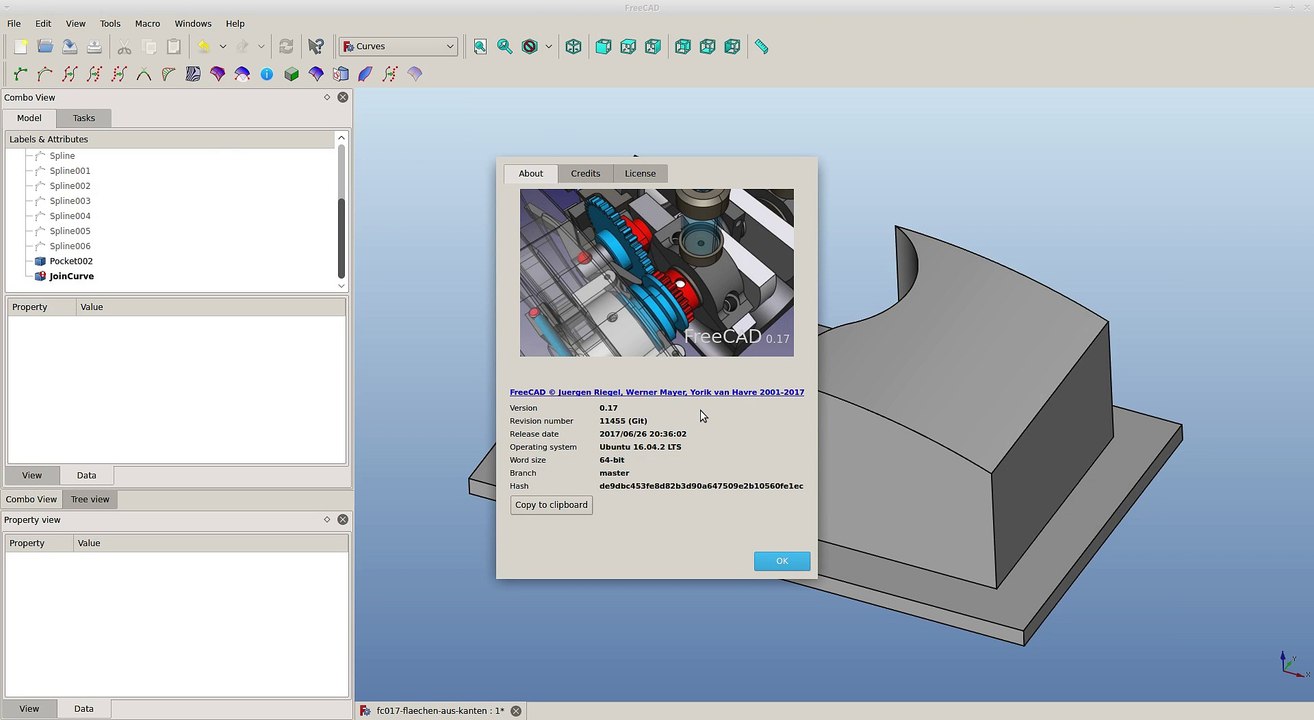Select Spline003 in the model tree
The width and height of the screenshot is (1314, 720).
(70, 201)
